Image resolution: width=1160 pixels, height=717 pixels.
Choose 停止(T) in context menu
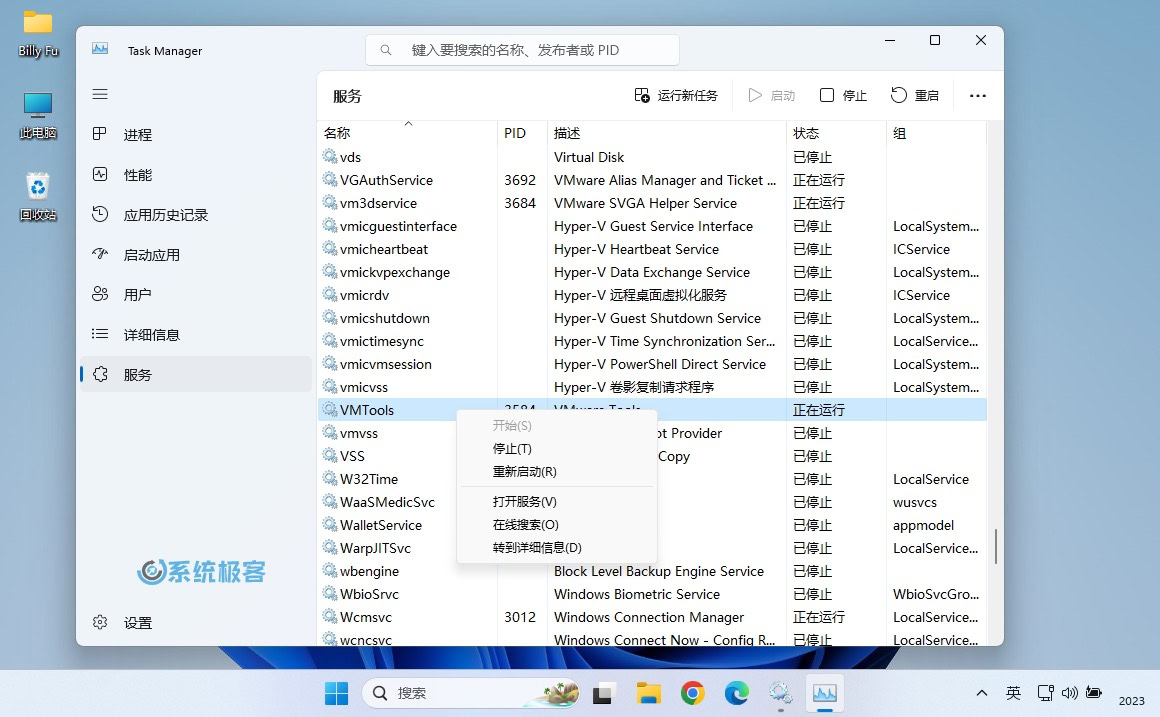tap(557, 448)
